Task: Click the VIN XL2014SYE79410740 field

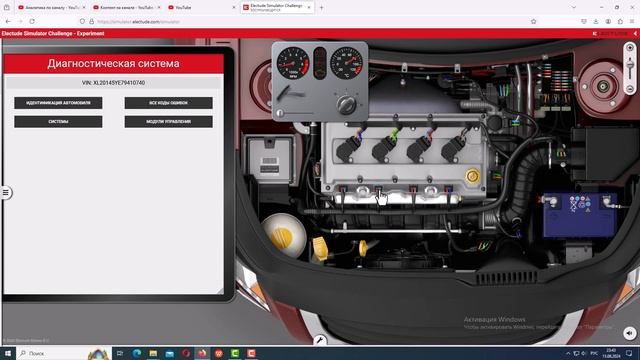Action: coord(113,83)
